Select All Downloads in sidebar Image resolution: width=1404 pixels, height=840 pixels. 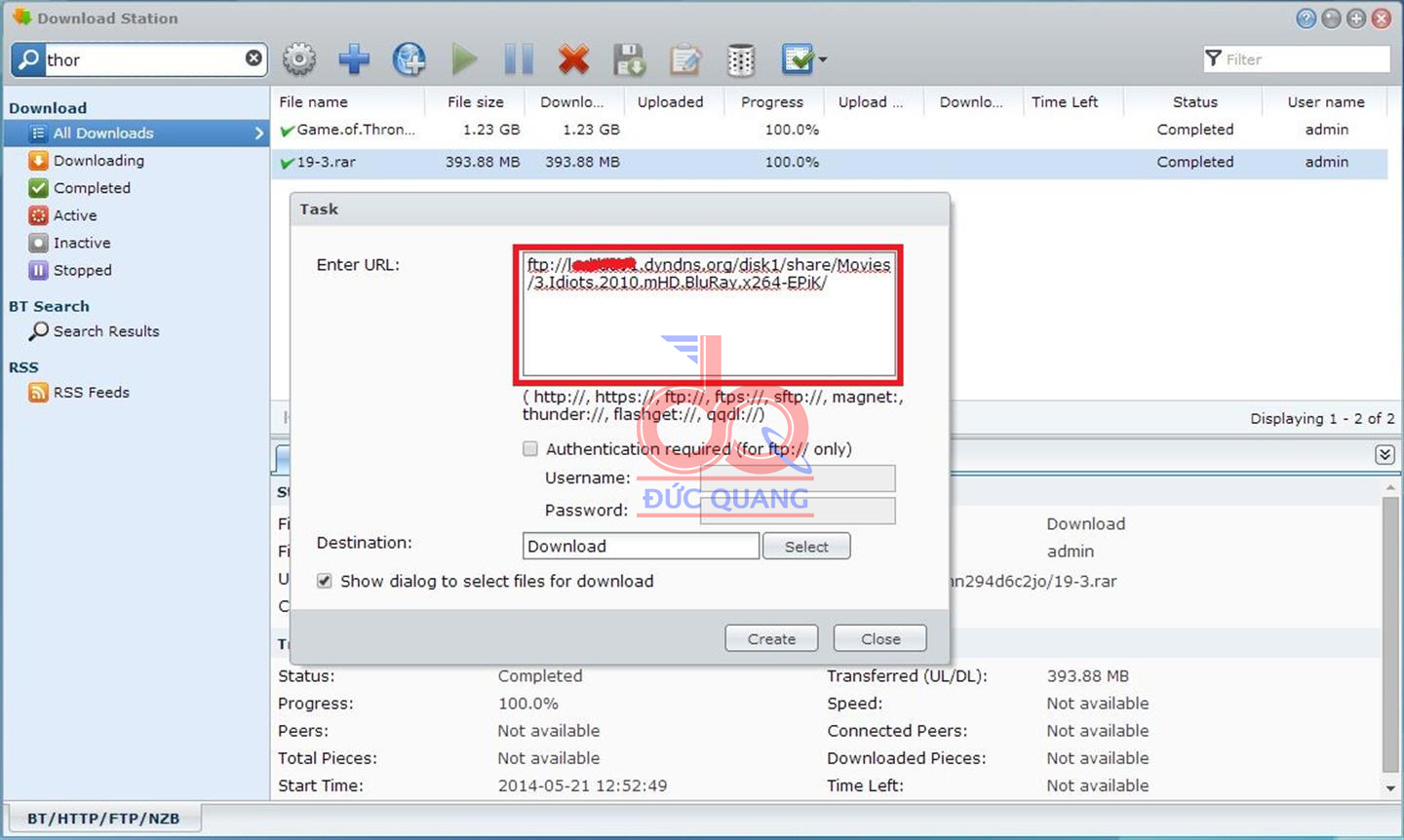click(x=136, y=133)
